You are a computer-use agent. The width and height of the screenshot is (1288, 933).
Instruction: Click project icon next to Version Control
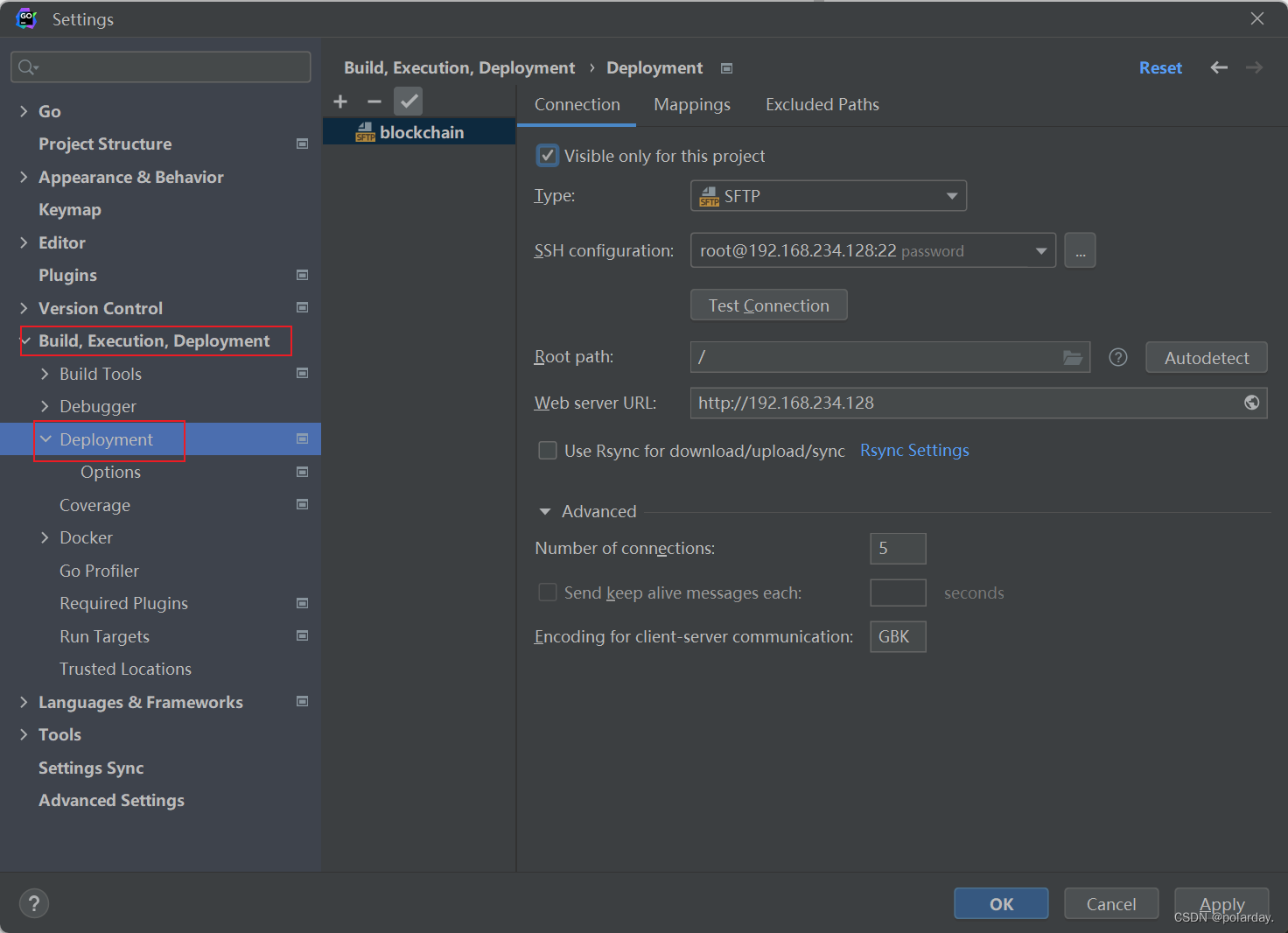point(302,307)
